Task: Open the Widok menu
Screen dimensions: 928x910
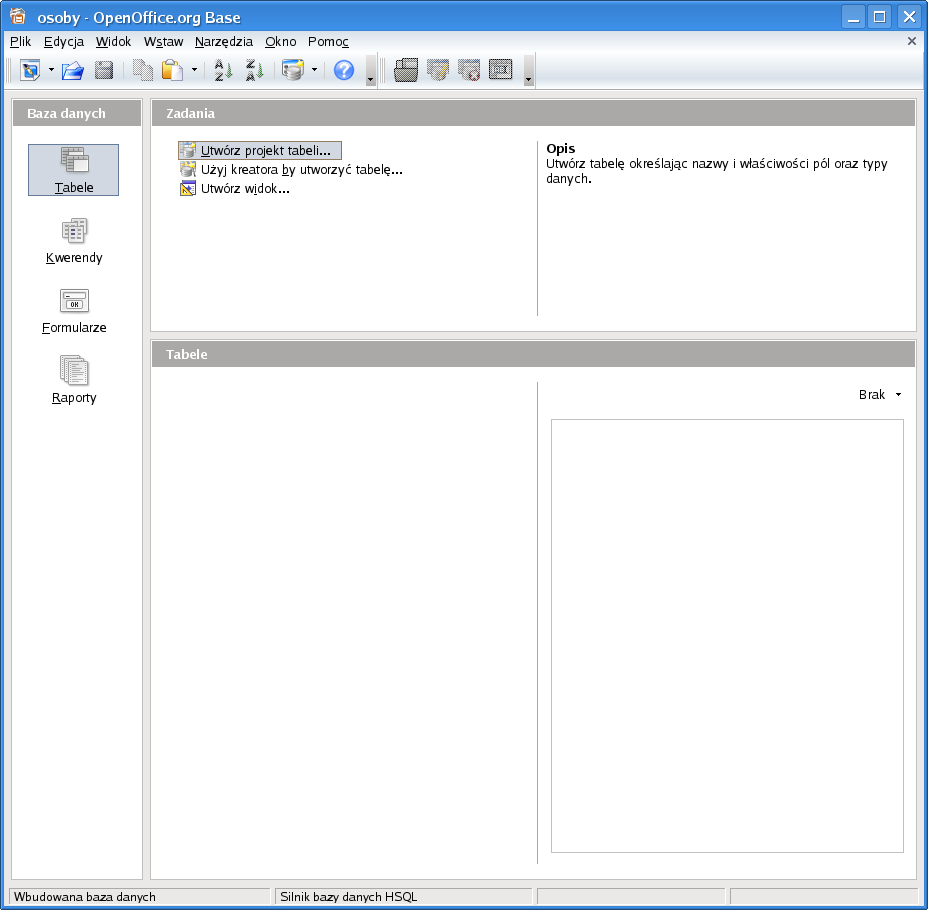Action: 113,41
